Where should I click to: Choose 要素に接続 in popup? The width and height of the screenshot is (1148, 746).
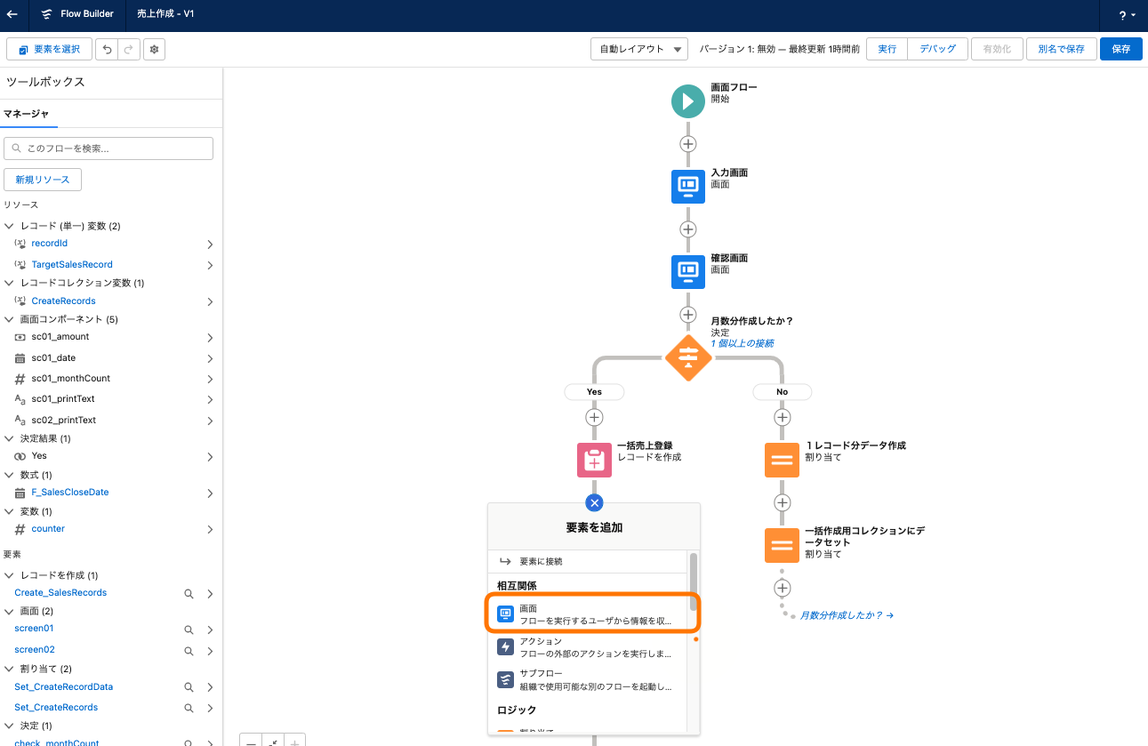(x=589, y=562)
